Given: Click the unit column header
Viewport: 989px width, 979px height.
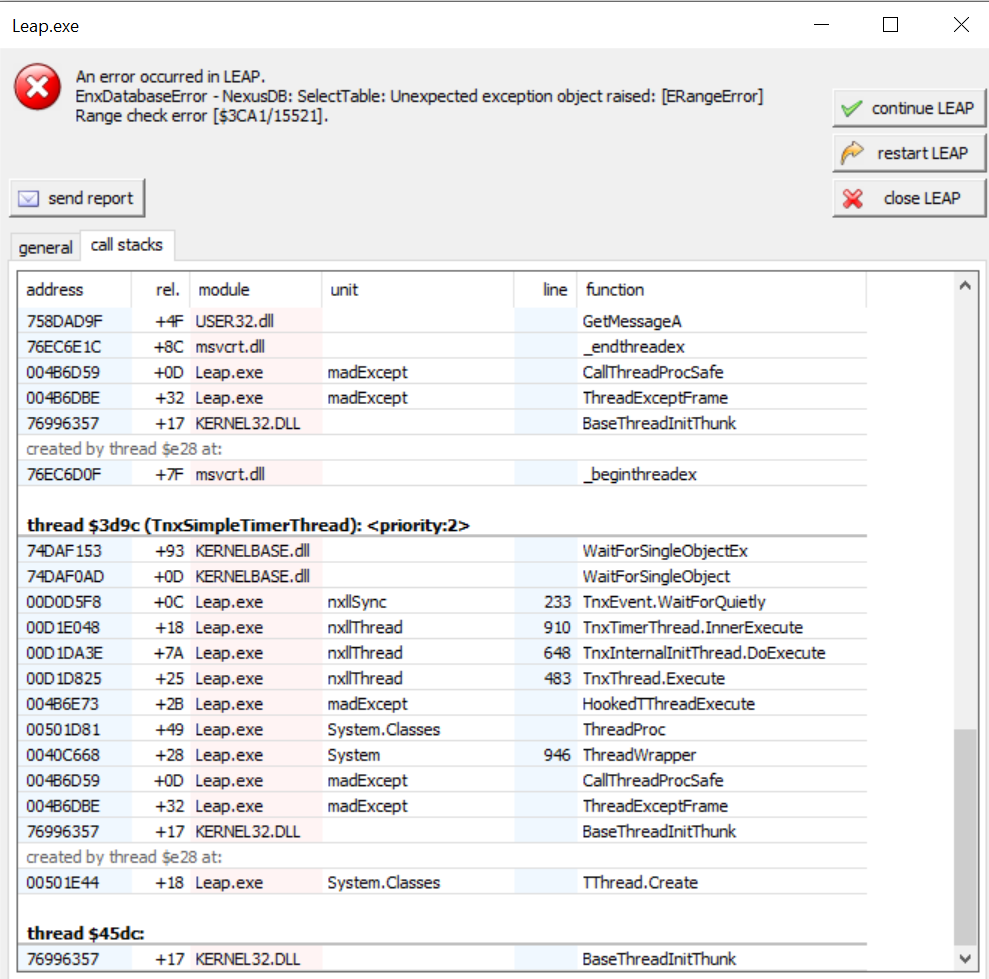Looking at the screenshot, I should click(418, 290).
